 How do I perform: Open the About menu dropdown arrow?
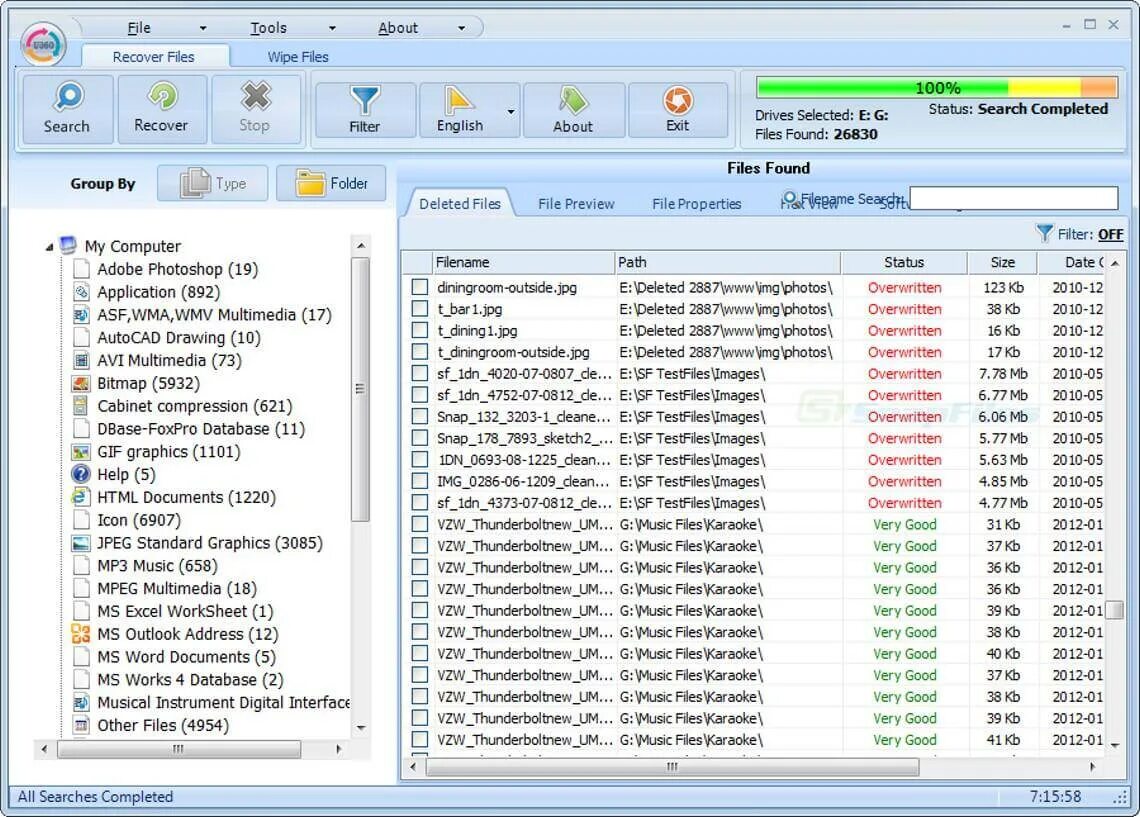pos(461,28)
